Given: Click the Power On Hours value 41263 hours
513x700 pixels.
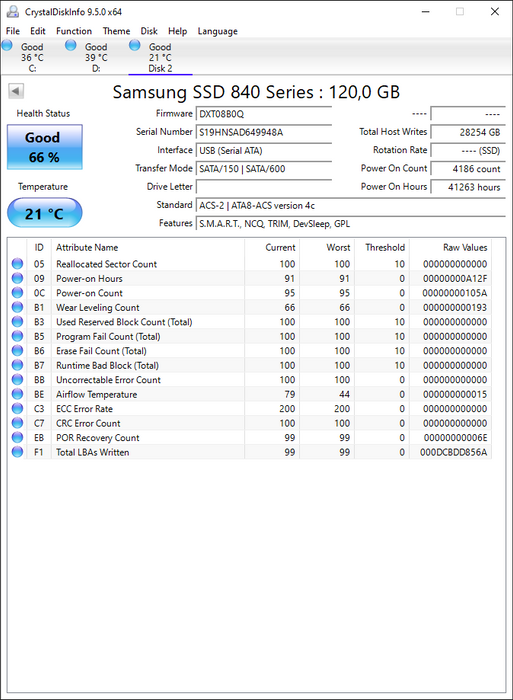Looking at the screenshot, I should (x=468, y=187).
